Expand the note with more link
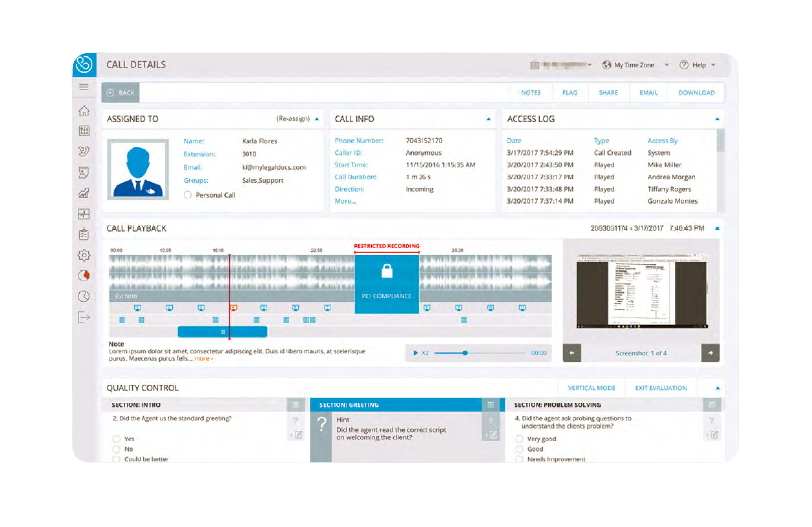Image resolution: width=812 pixels, height=527 pixels. point(204,358)
